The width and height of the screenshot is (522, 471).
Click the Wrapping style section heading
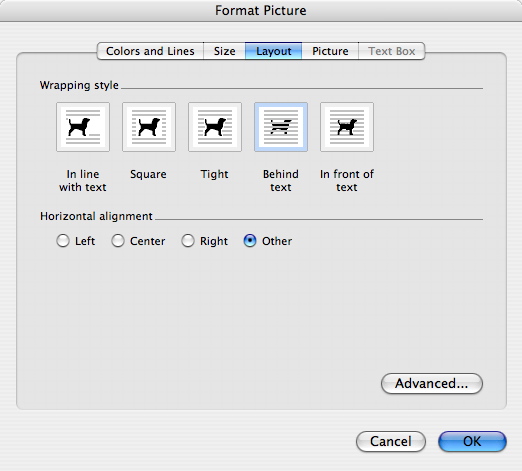point(79,85)
